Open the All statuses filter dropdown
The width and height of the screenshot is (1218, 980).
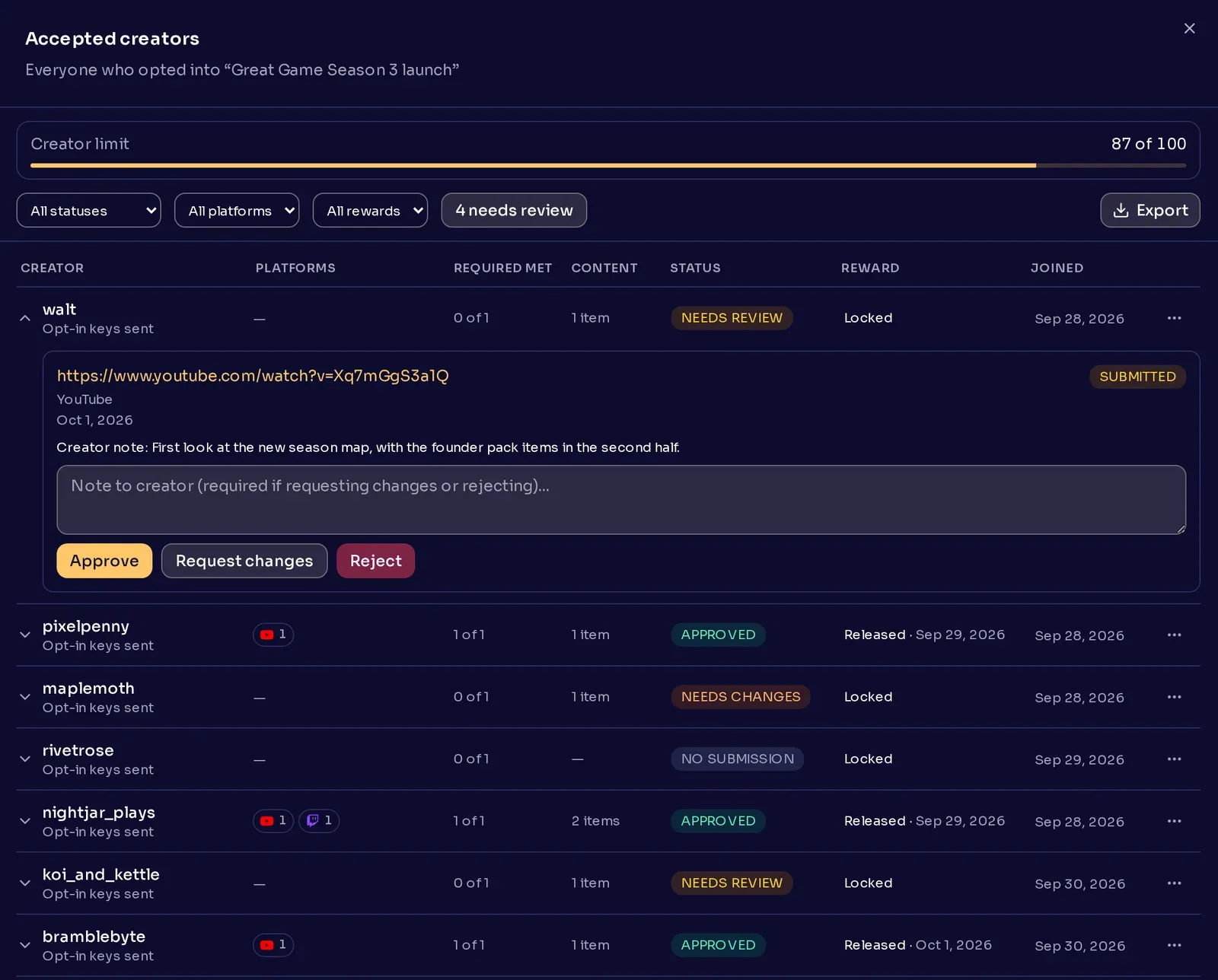coord(88,211)
